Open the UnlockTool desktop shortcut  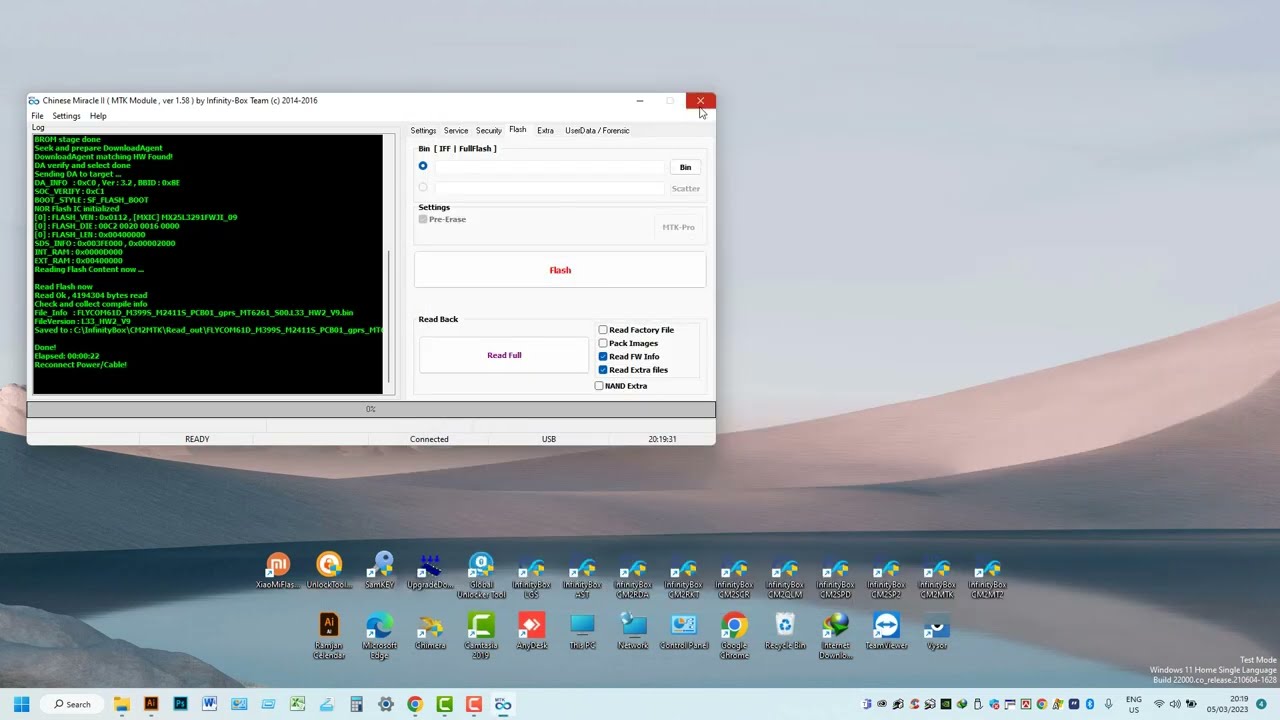pyautogui.click(x=329, y=572)
